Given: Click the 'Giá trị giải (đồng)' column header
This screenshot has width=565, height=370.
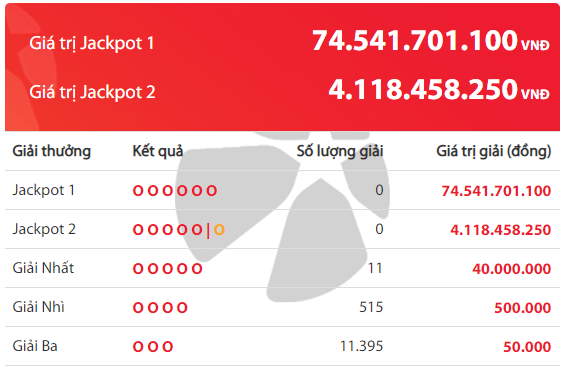Looking at the screenshot, I should click(x=494, y=151).
